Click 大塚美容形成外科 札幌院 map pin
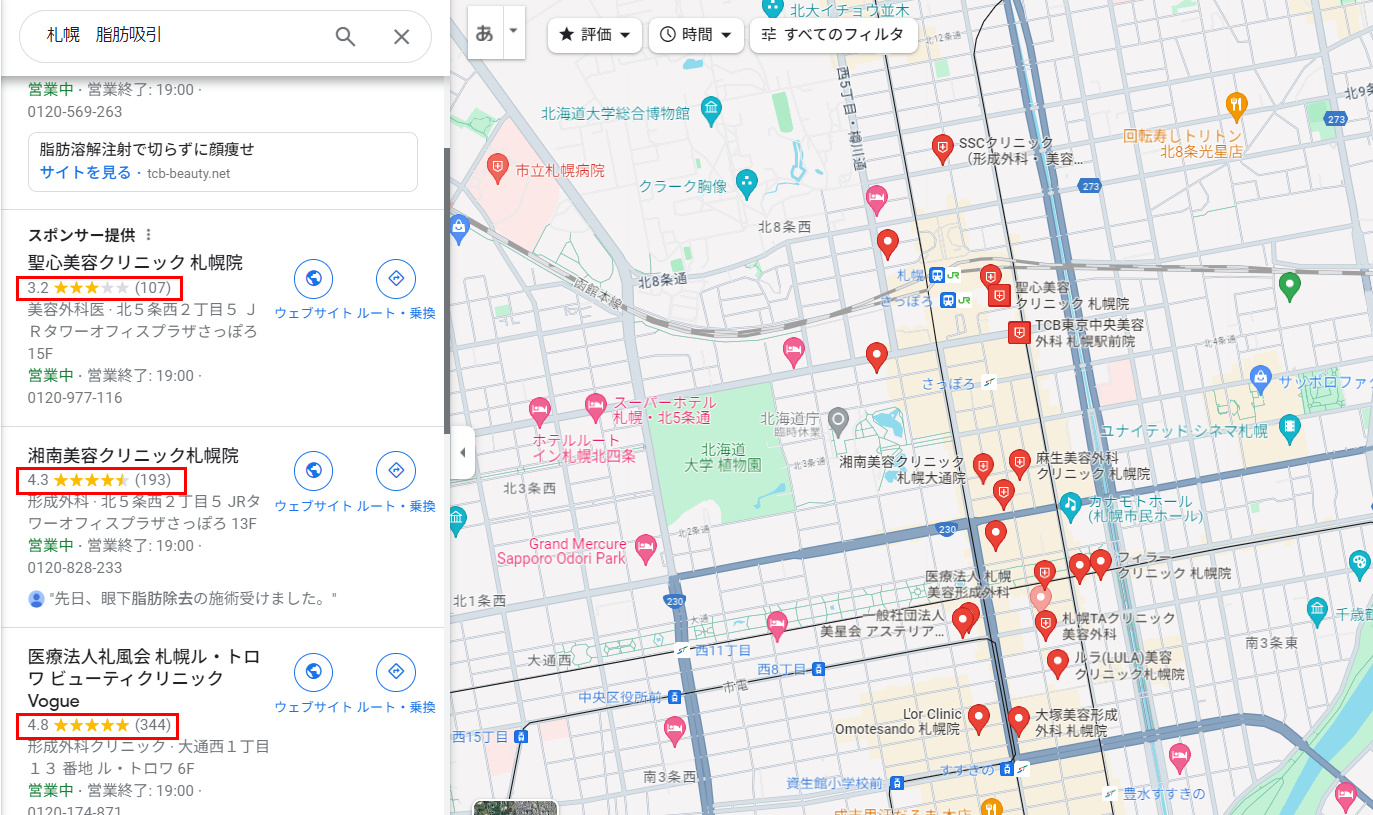Screen dimensions: 1373x815 (x=1019, y=720)
